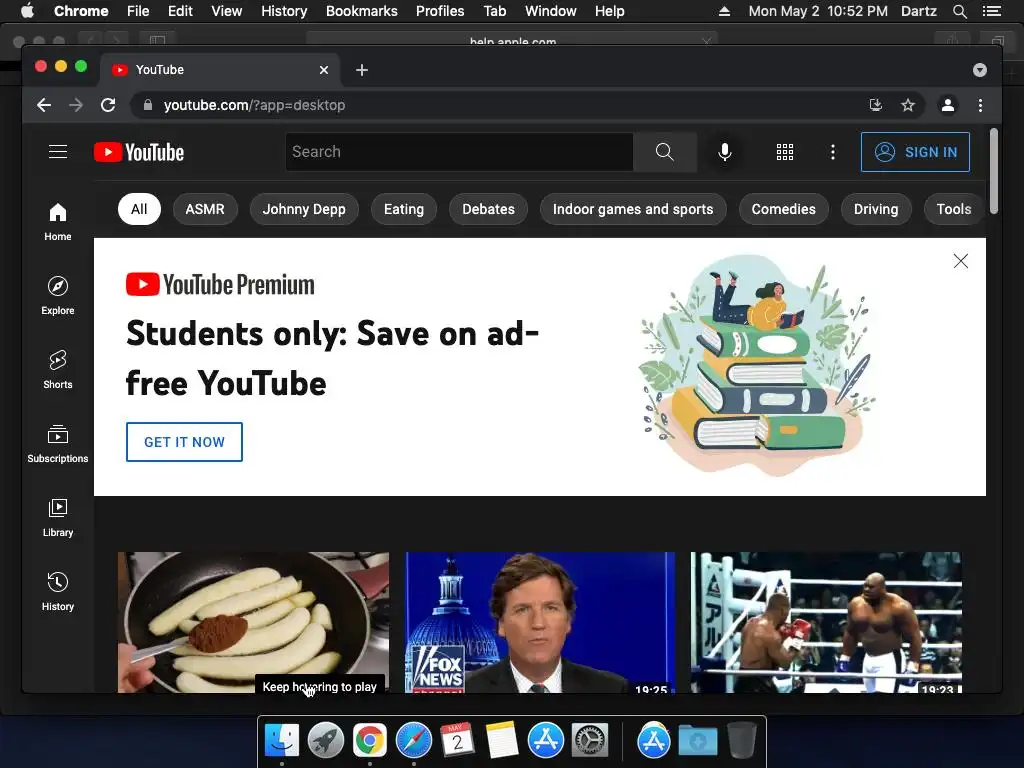The width and height of the screenshot is (1024, 768).
Task: Open Notes from the Dock
Action: tap(502, 741)
